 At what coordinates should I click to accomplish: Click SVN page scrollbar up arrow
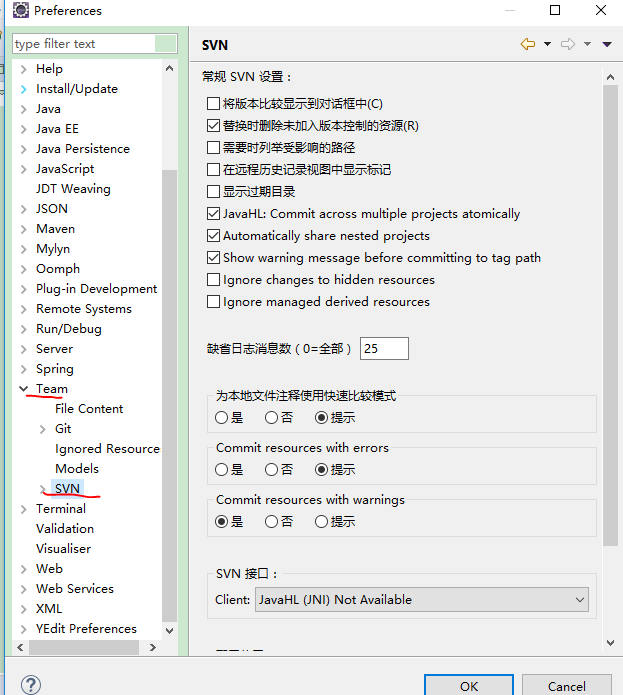(611, 77)
